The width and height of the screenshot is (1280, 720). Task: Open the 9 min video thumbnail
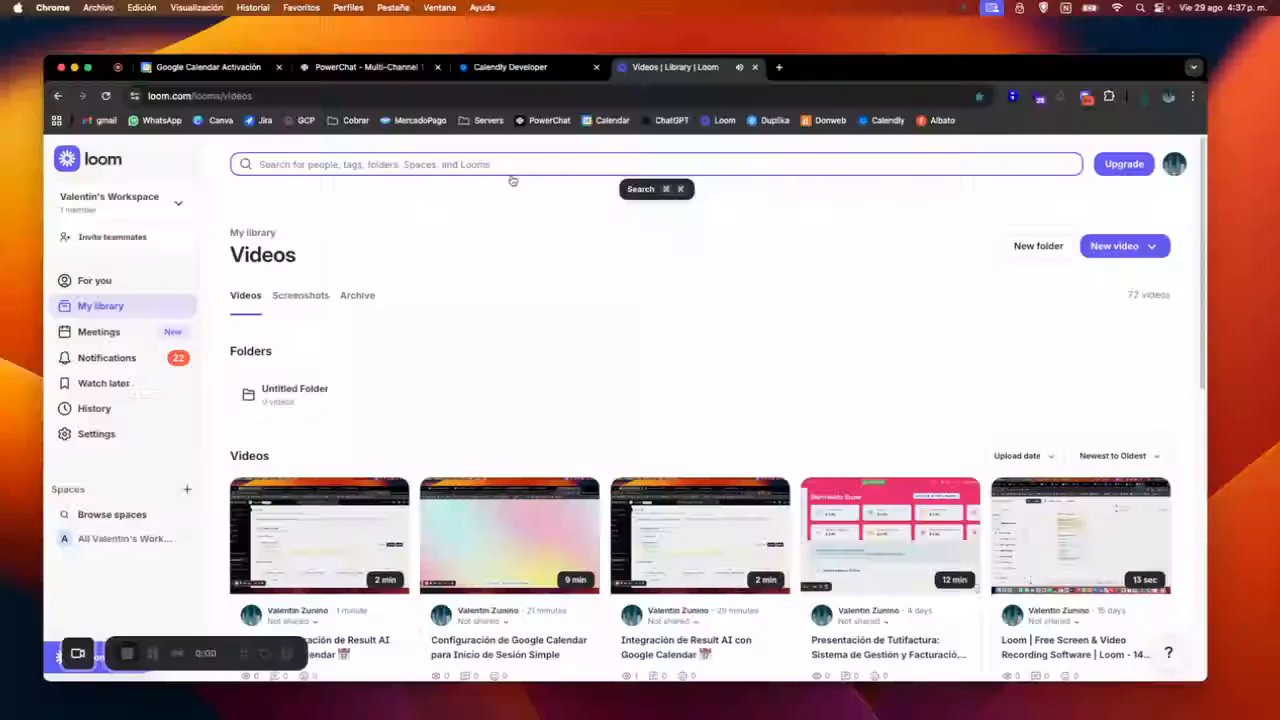click(510, 536)
